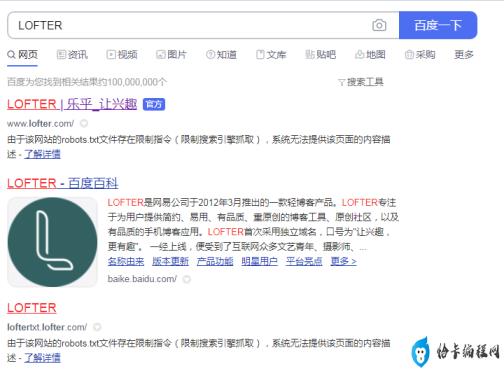Click the icon beside loftertxt.lofter.com/
Viewport: 504px width, 371px height.
(x=97, y=327)
